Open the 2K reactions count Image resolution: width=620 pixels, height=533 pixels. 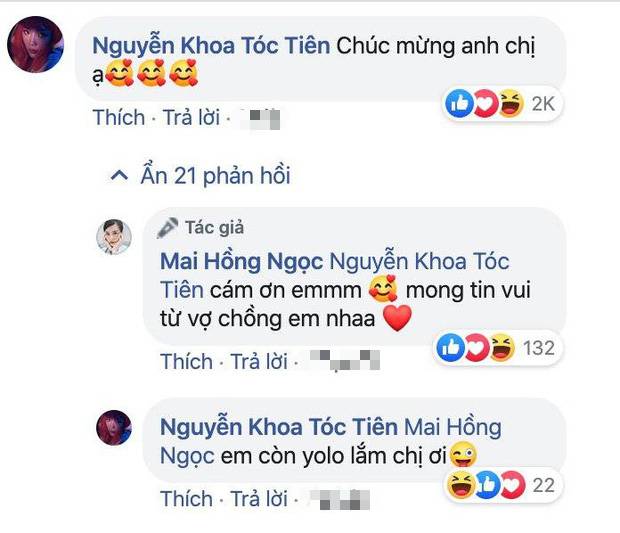542,104
